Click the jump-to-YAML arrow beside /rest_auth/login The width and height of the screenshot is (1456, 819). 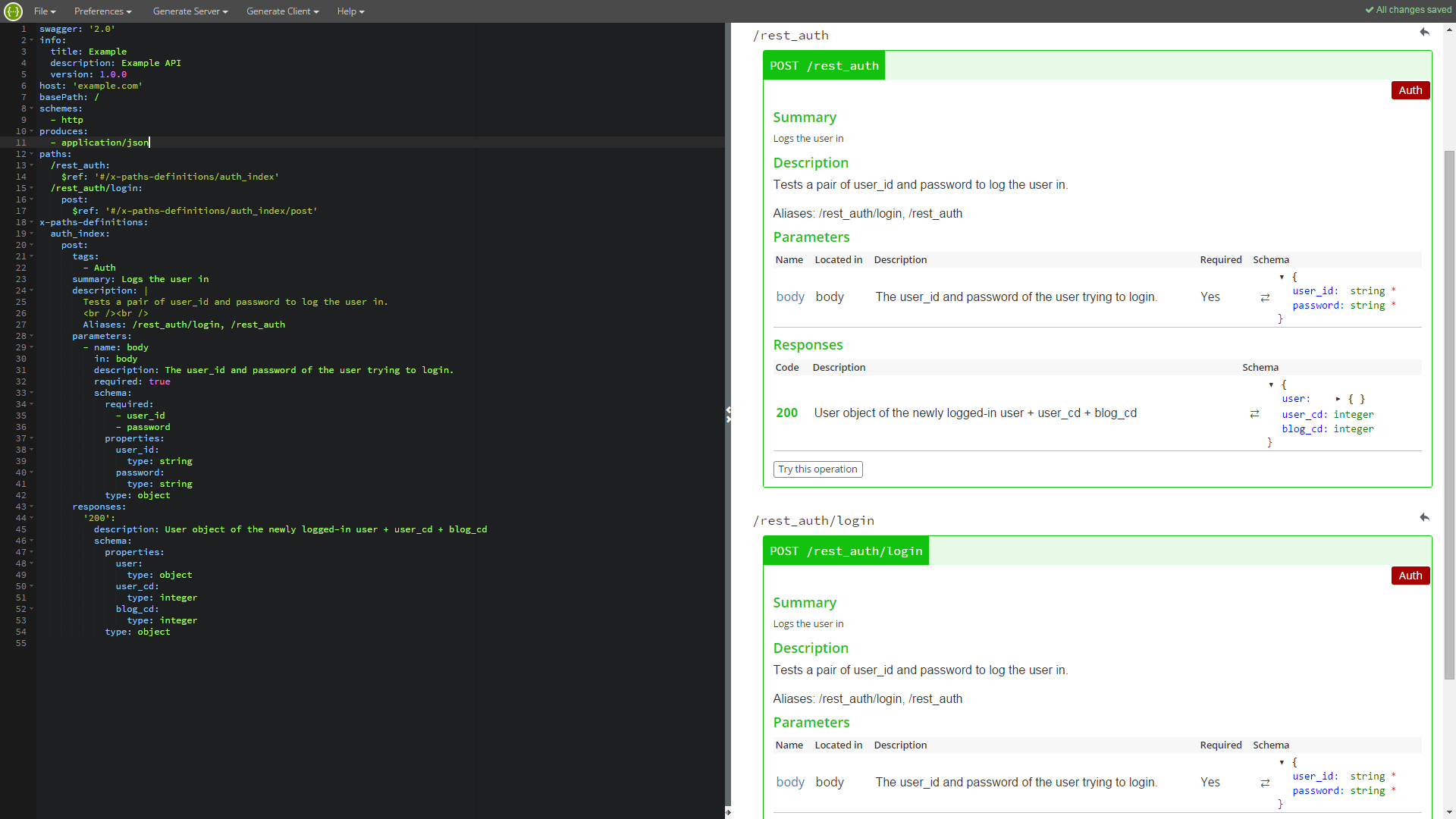[1424, 518]
